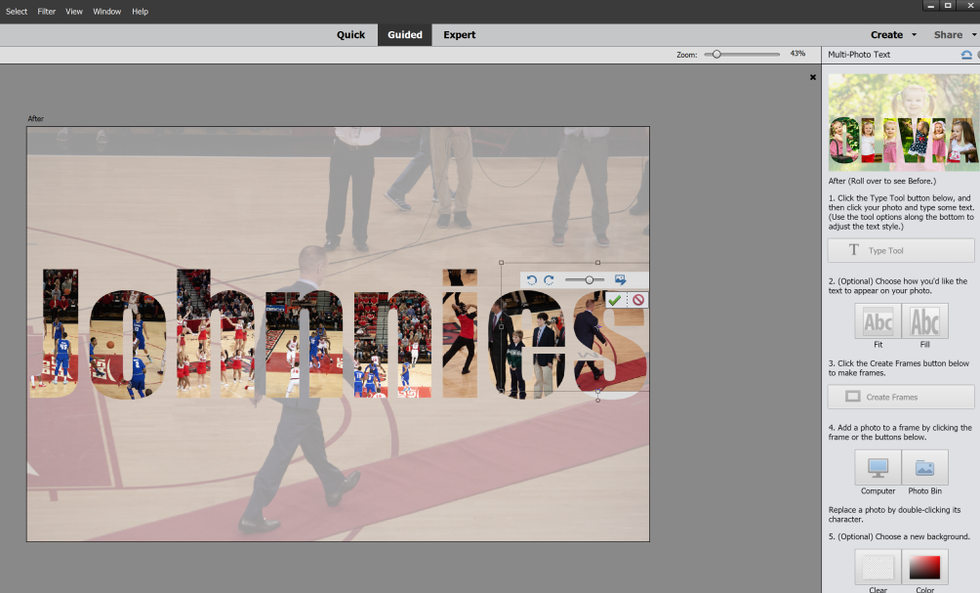Screen dimensions: 980x593
Task: Commit the frame edit with green checkmark
Action: click(615, 300)
